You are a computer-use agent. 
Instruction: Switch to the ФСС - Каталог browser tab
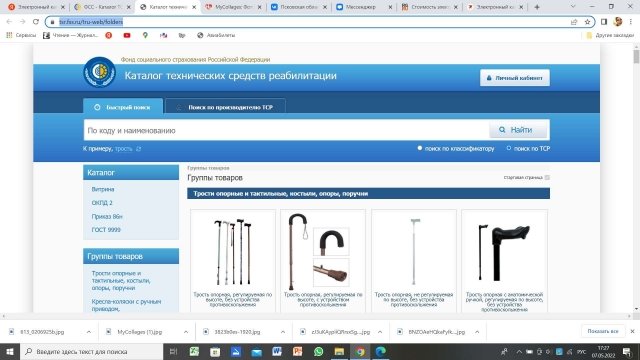(102, 7)
